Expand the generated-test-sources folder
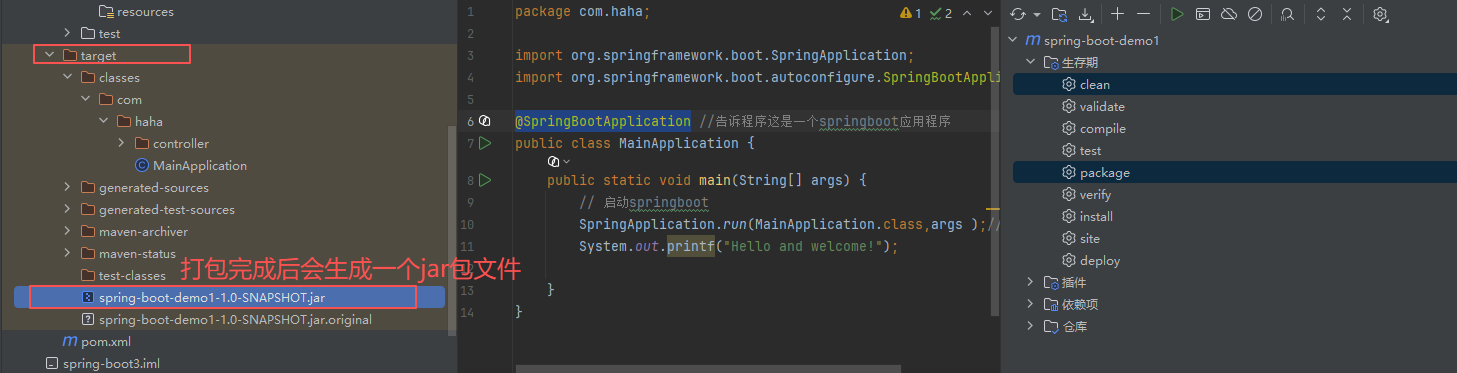1457x373 pixels. (x=67, y=209)
